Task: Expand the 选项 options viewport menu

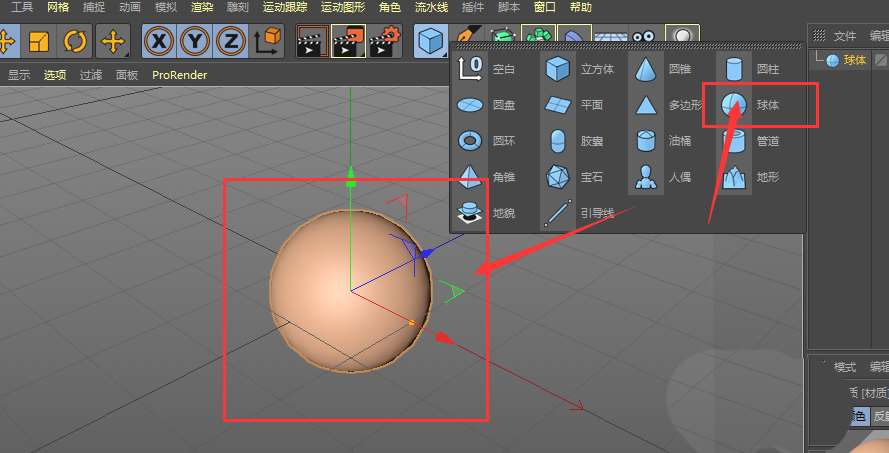Action: [54, 75]
